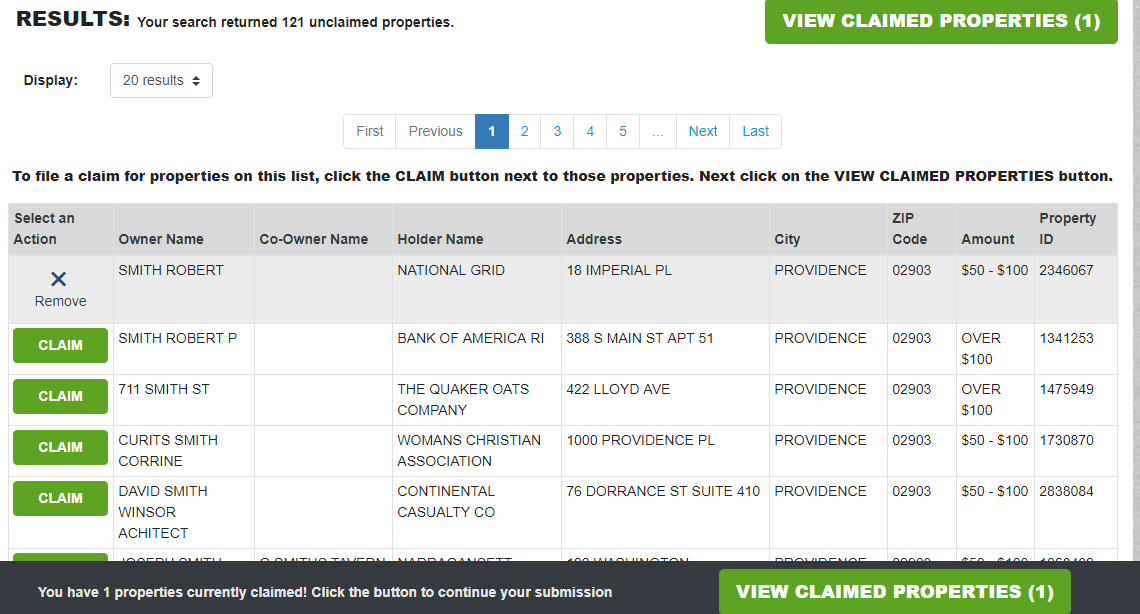
Task: Jump to results page 5
Action: click(622, 131)
